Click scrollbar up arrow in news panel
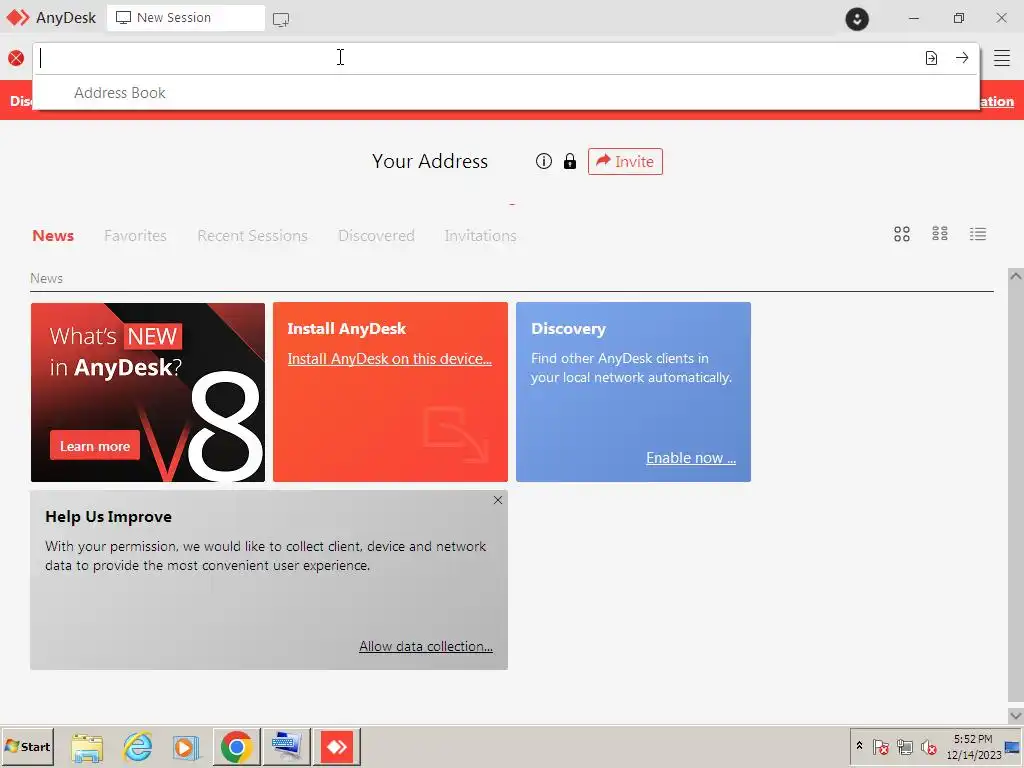Viewport: 1024px width, 768px height. [1016, 276]
